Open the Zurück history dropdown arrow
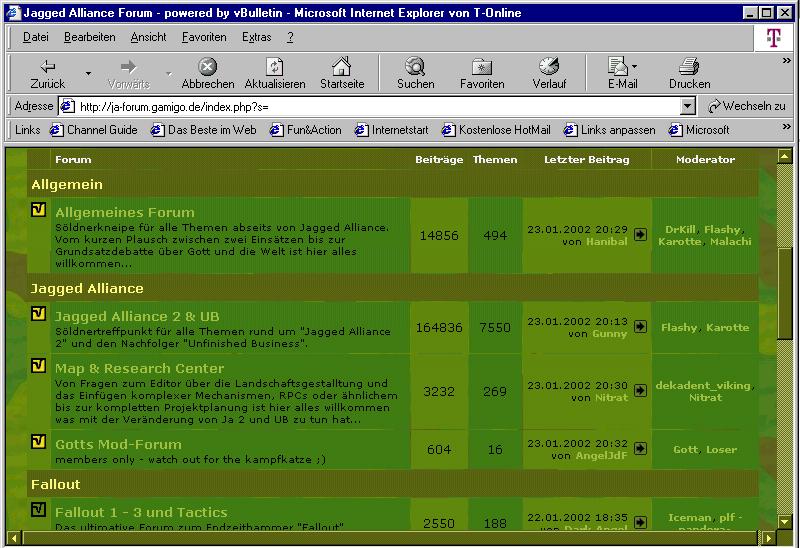The width and height of the screenshot is (800, 548). coord(88,74)
